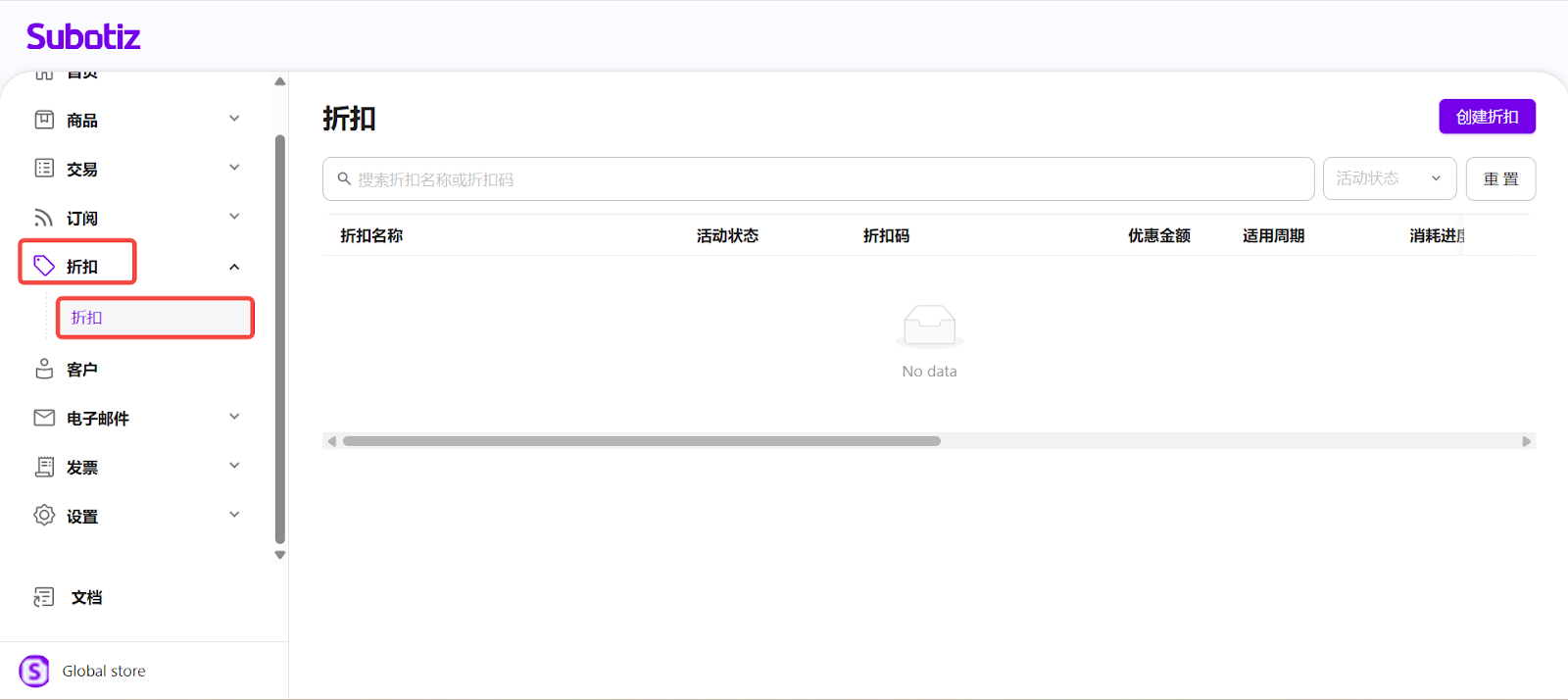This screenshot has width=1568, height=700.
Task: Open the 活动状态 filter dropdown
Action: coord(1389,178)
